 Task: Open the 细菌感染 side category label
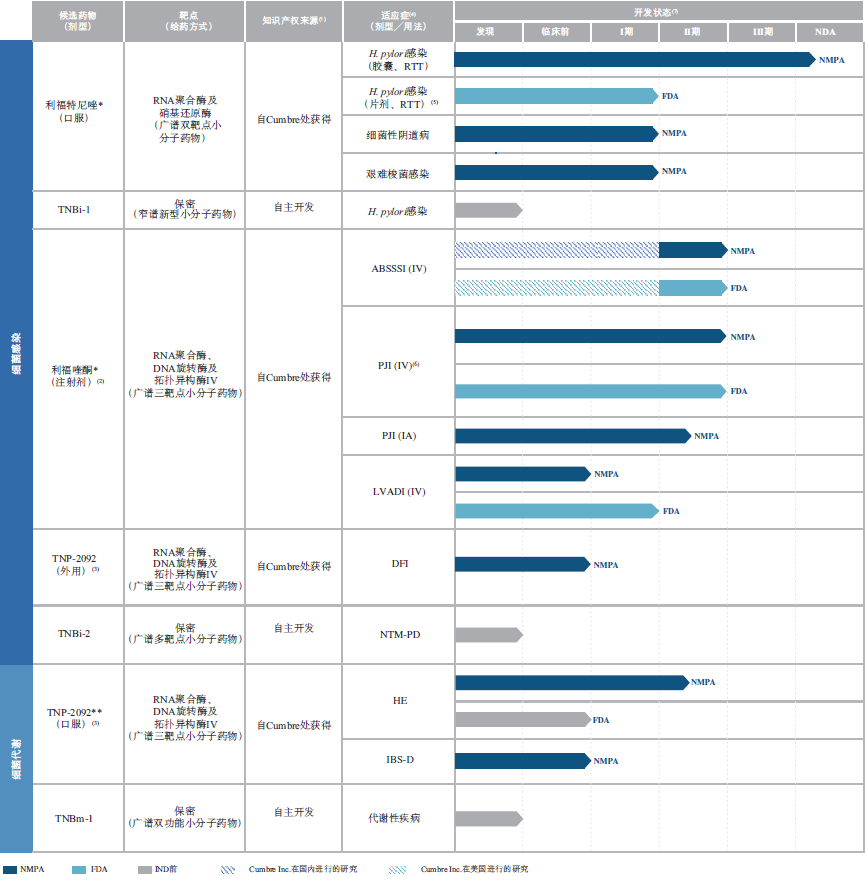click(16, 352)
